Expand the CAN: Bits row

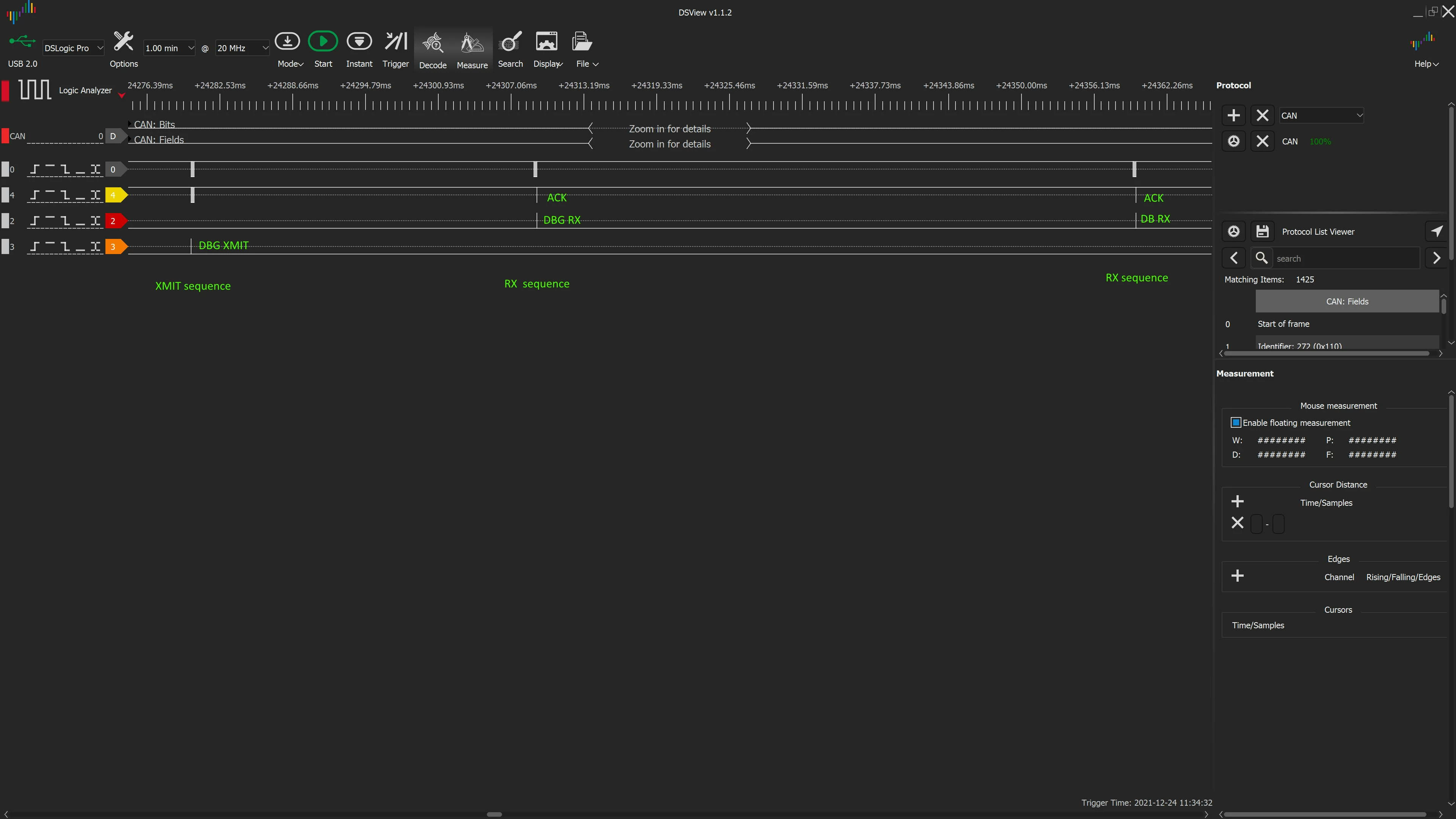pyautogui.click(x=130, y=124)
